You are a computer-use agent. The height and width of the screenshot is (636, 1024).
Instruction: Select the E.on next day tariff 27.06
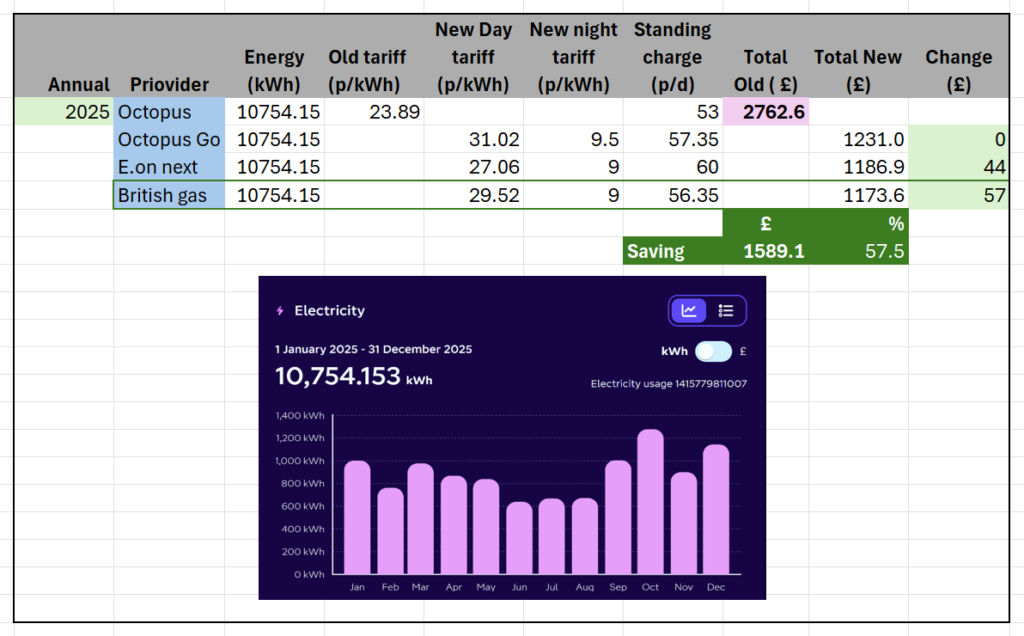pos(473,167)
